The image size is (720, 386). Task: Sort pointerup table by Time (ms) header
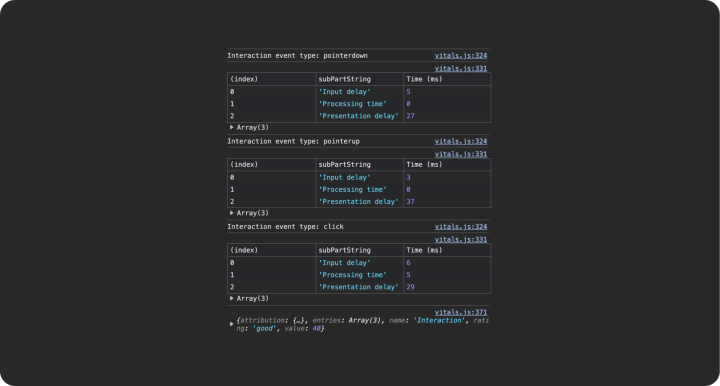point(447,165)
